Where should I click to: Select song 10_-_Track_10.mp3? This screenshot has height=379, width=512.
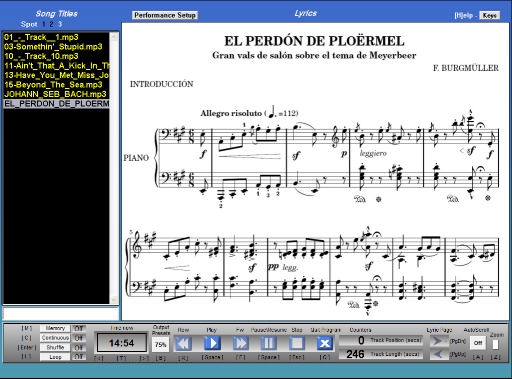pyautogui.click(x=56, y=56)
